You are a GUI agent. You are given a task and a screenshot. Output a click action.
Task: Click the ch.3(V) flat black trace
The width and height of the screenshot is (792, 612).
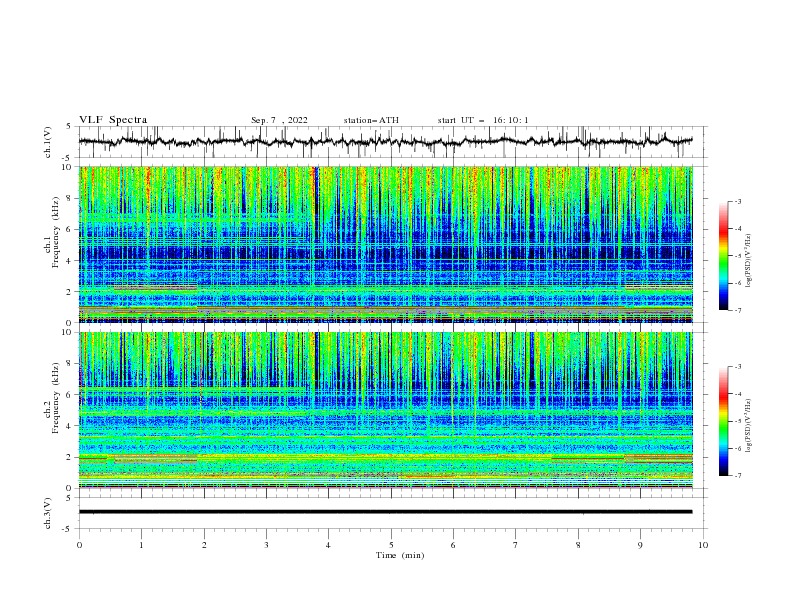tap(385, 512)
